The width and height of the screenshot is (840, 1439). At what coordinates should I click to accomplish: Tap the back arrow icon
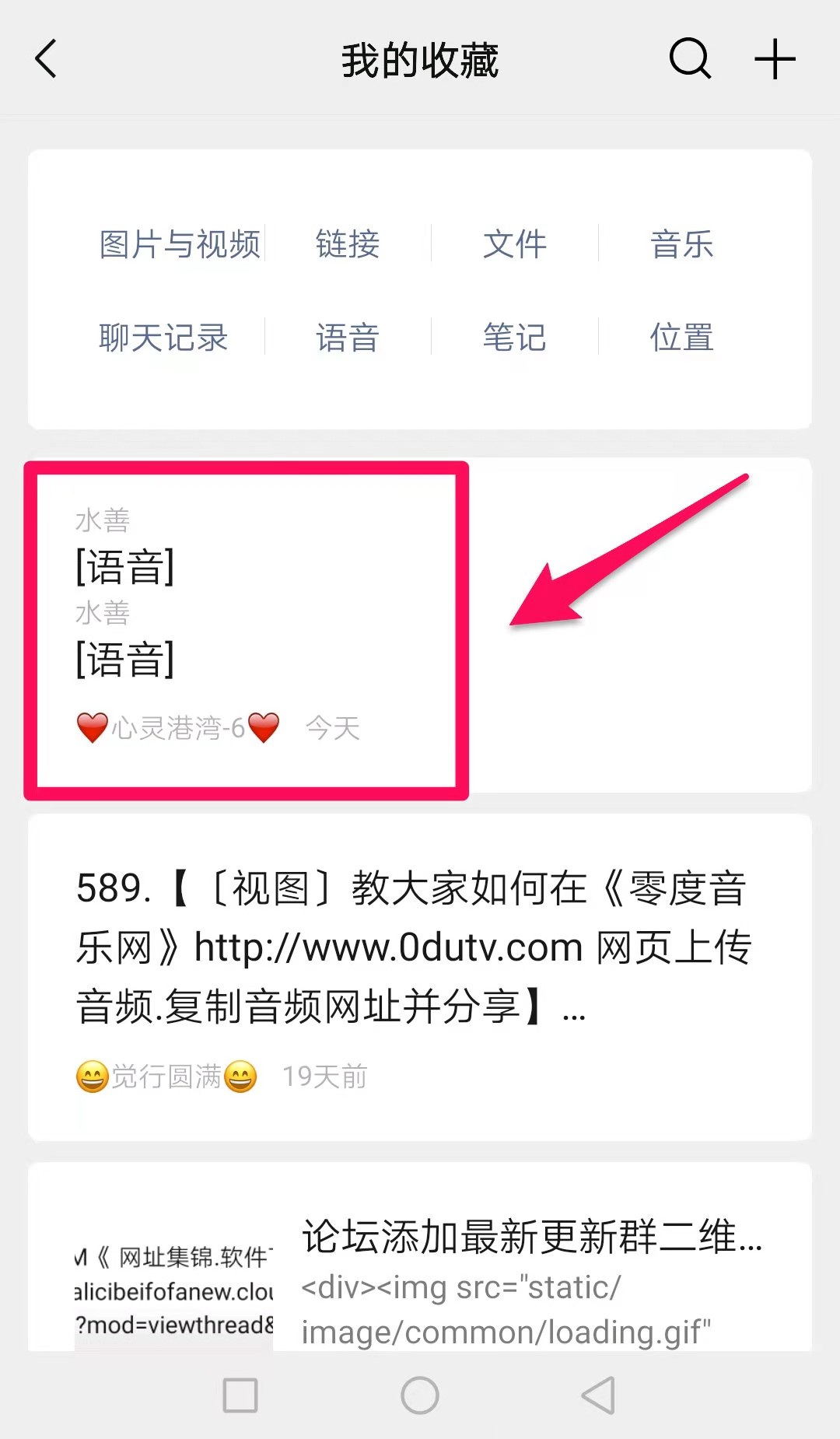tap(46, 59)
